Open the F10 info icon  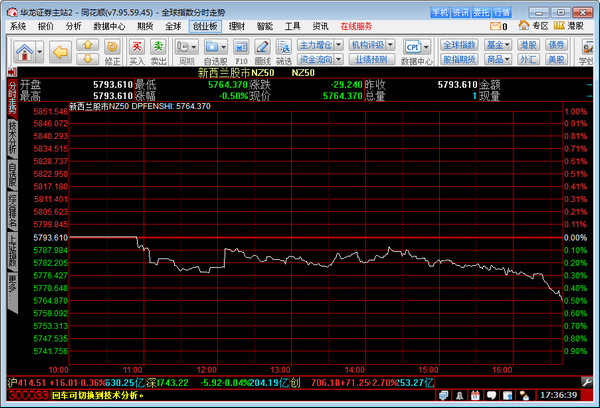(241, 47)
